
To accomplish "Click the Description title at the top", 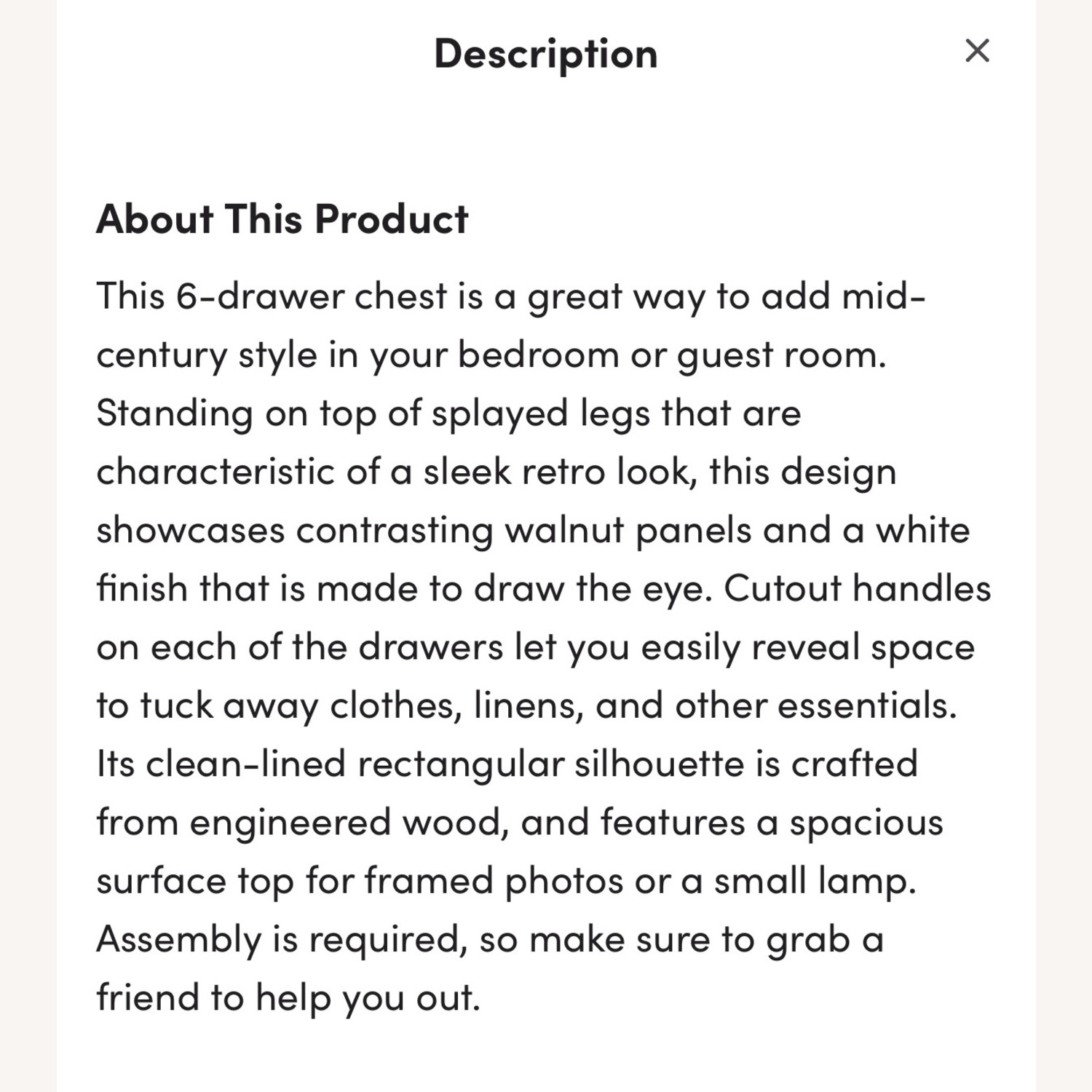I will tap(545, 54).
